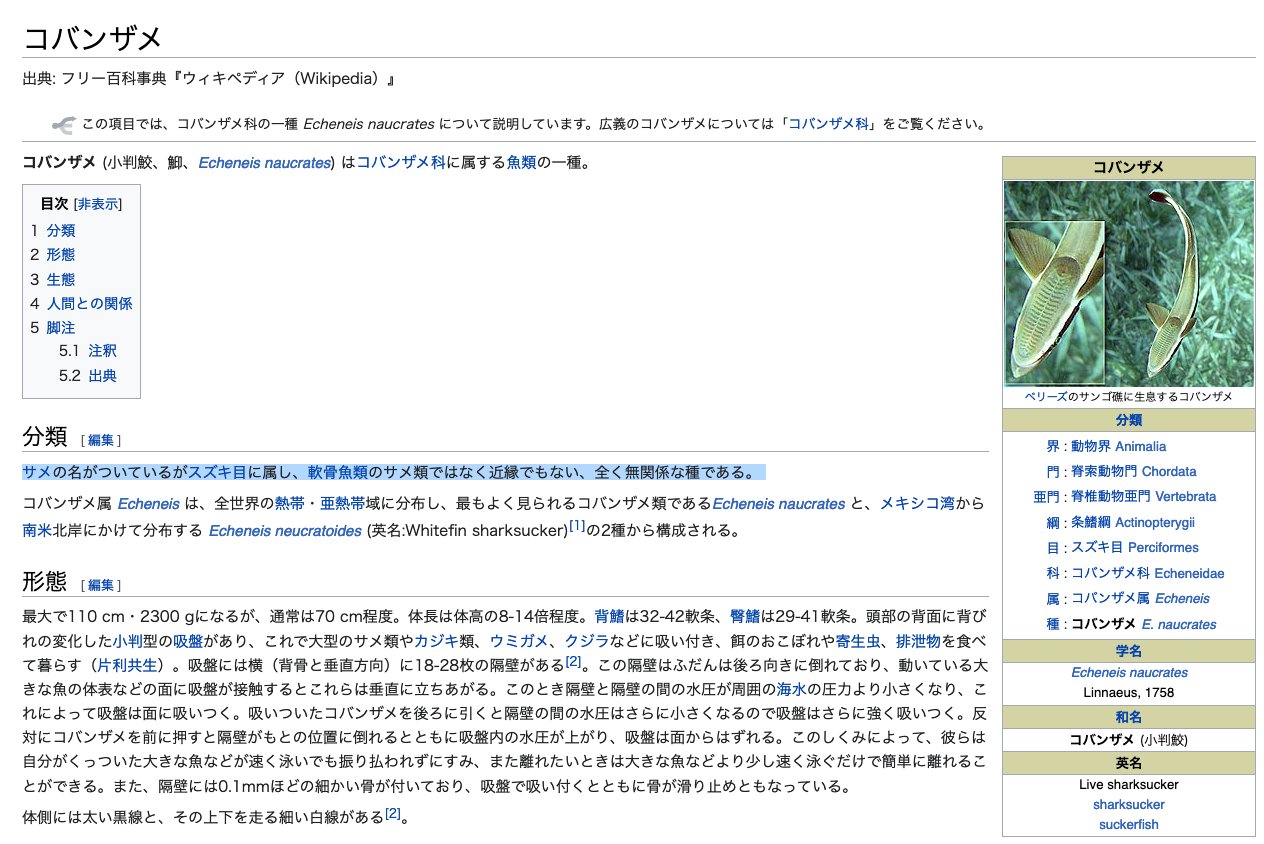Image resolution: width=1264 pixels, height=844 pixels.
Task: Go to contents entry 1 分類
Action: [60, 230]
